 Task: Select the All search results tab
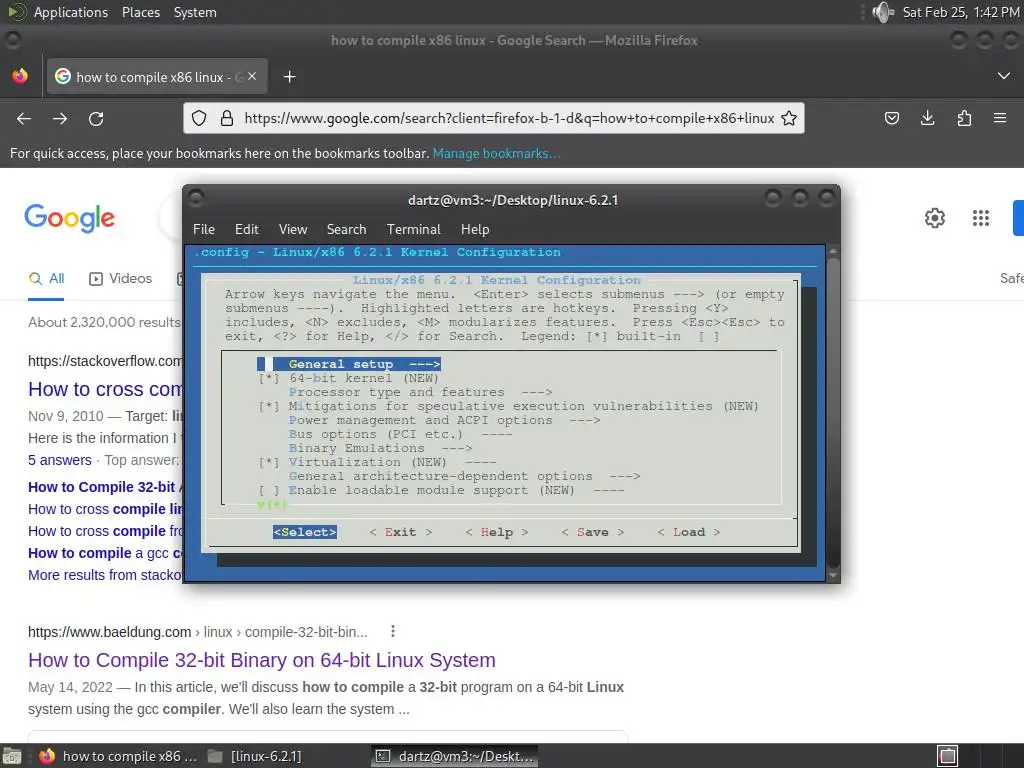tap(46, 279)
